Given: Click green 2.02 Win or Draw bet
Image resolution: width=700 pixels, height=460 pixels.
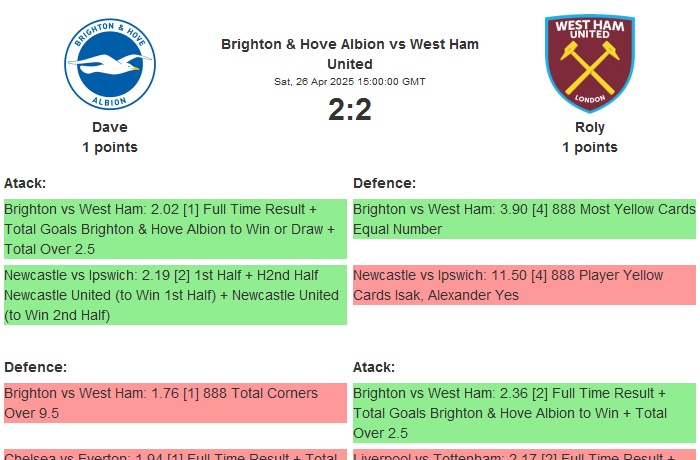Looking at the screenshot, I should [175, 229].
